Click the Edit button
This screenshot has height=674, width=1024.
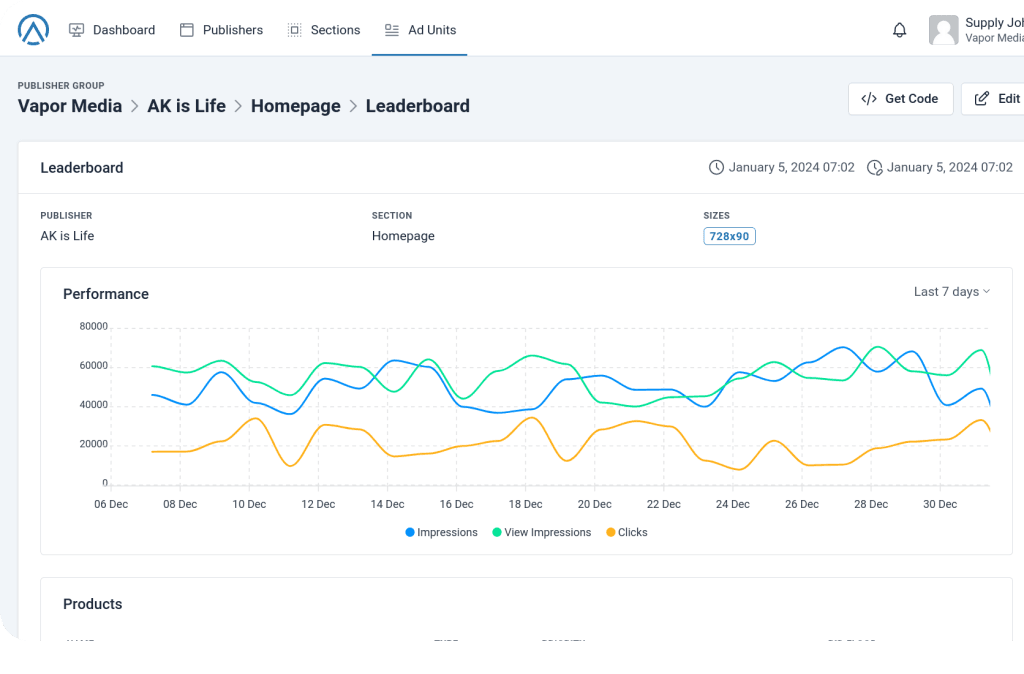(x=993, y=99)
